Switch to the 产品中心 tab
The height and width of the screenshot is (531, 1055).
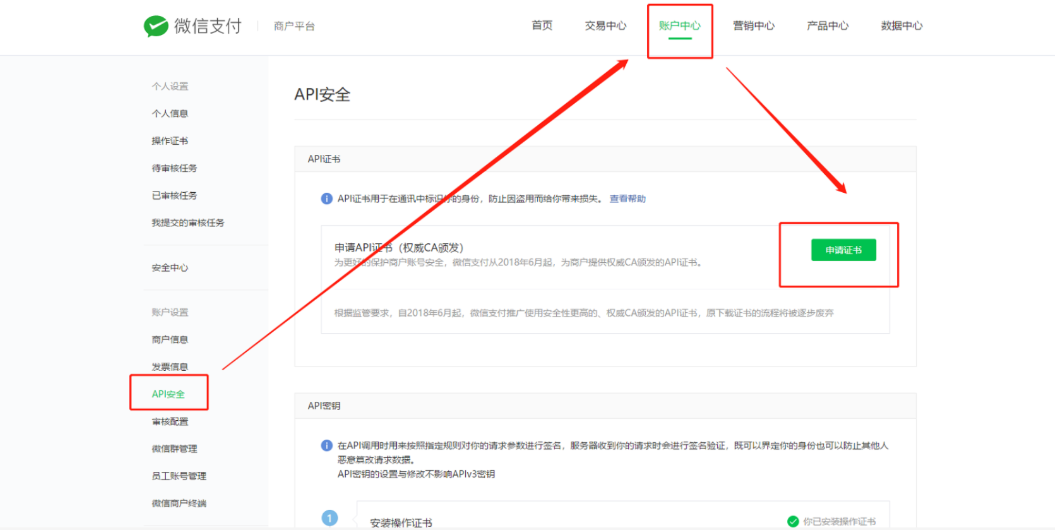click(828, 26)
